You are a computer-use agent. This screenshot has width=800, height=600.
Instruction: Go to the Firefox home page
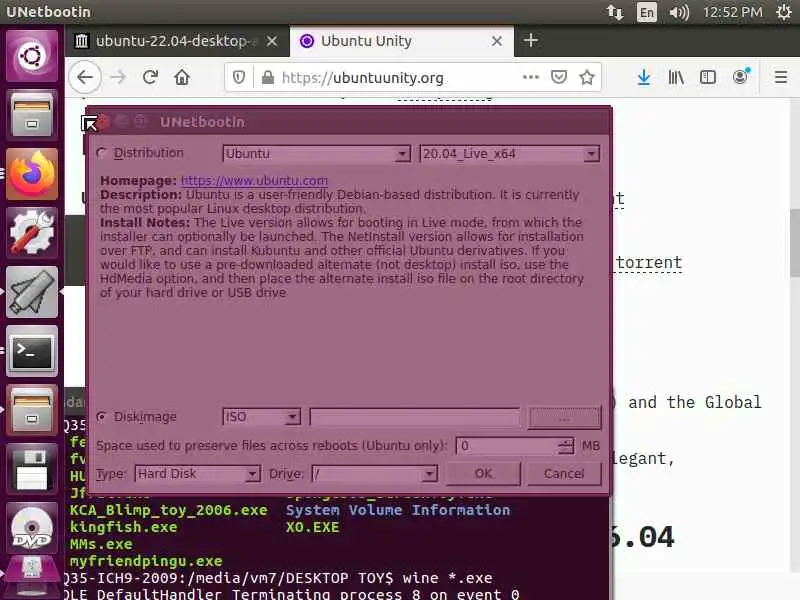tap(182, 78)
